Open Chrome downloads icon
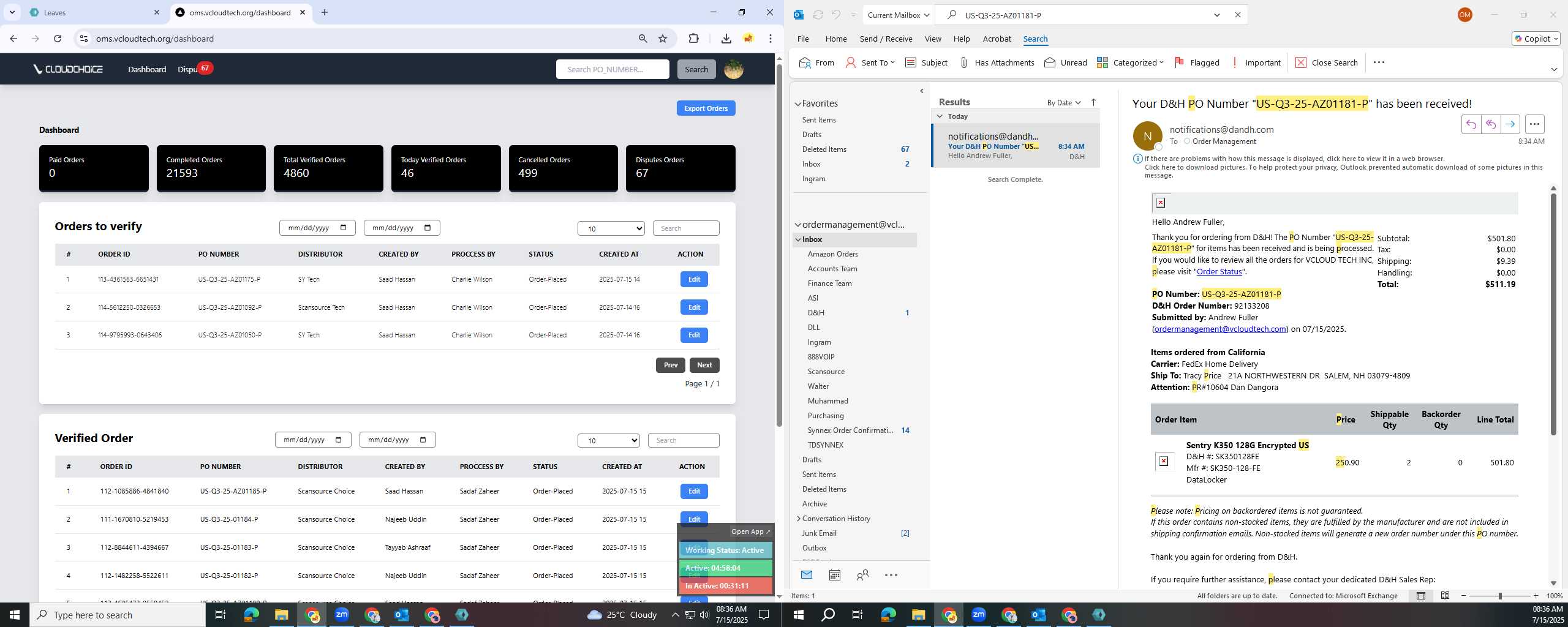The width and height of the screenshot is (1568, 627). pyautogui.click(x=726, y=39)
